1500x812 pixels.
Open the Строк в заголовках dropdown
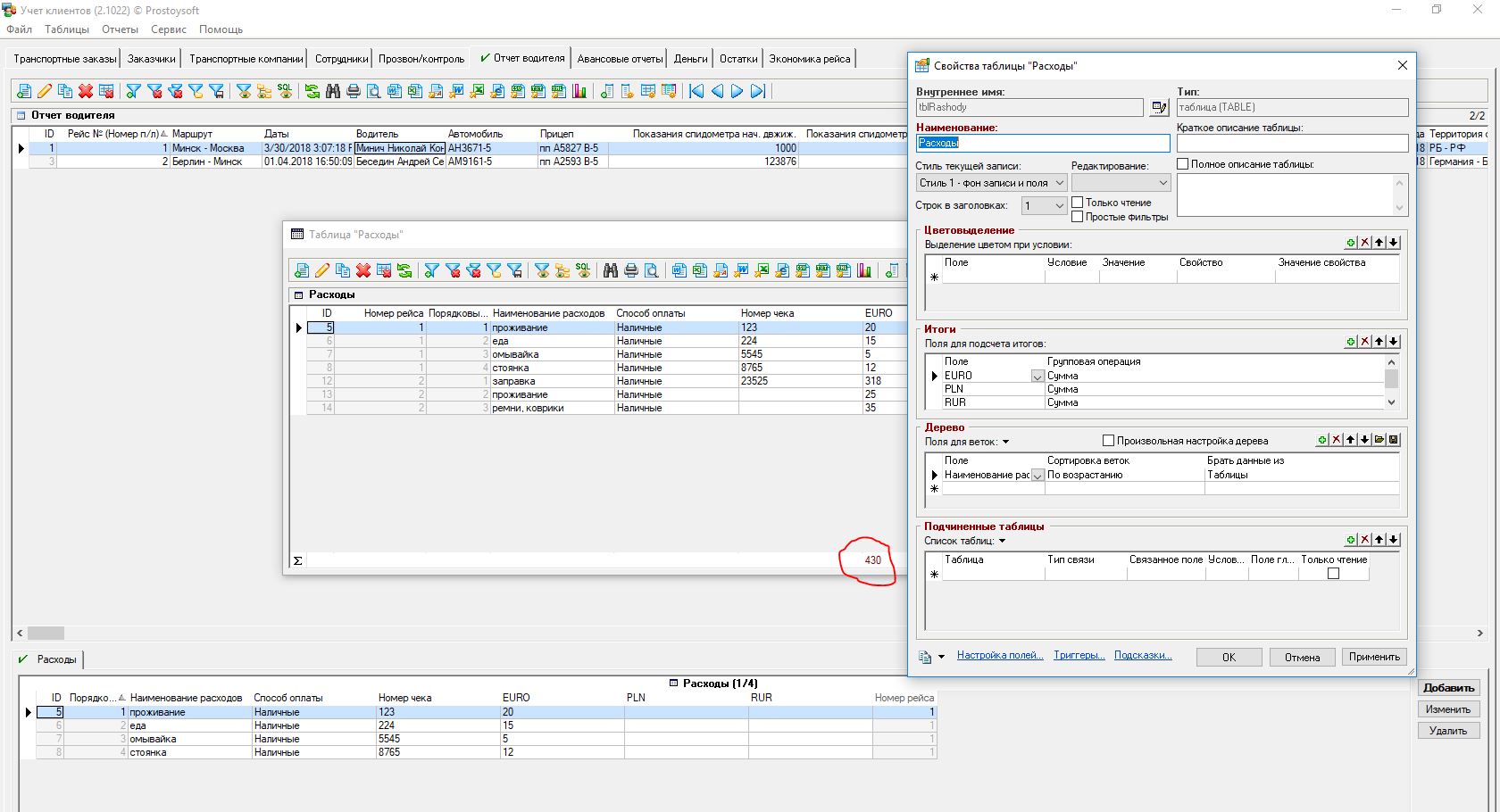click(1059, 205)
